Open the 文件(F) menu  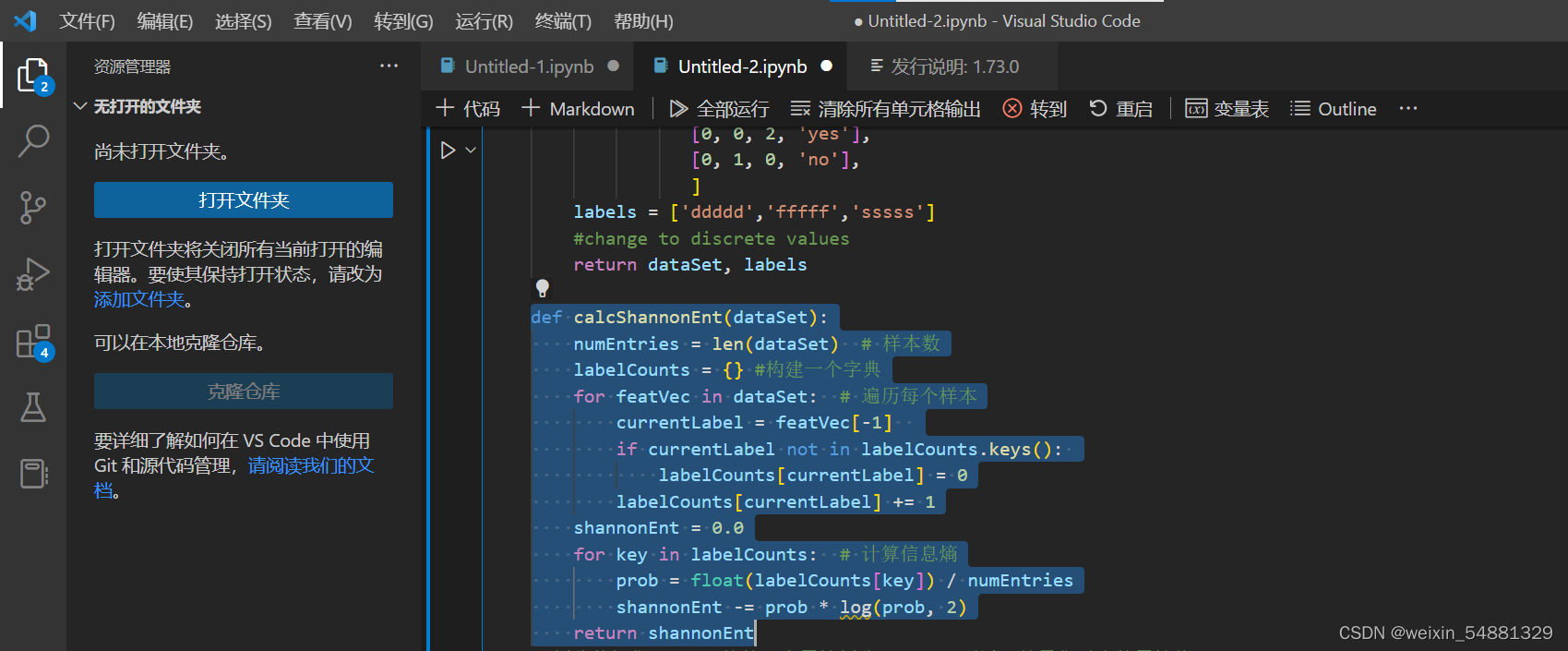[x=88, y=21]
